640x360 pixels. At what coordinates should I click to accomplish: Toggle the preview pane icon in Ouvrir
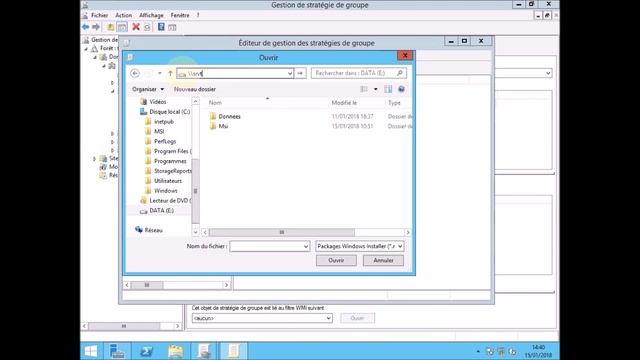click(388, 89)
